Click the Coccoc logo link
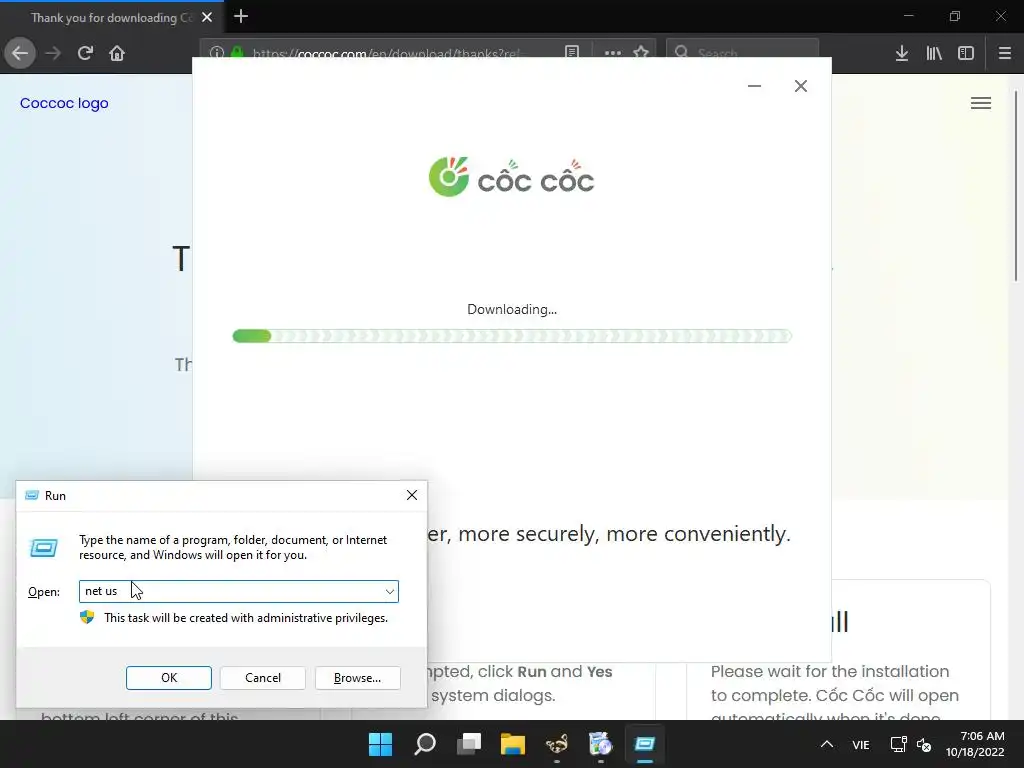 (64, 103)
